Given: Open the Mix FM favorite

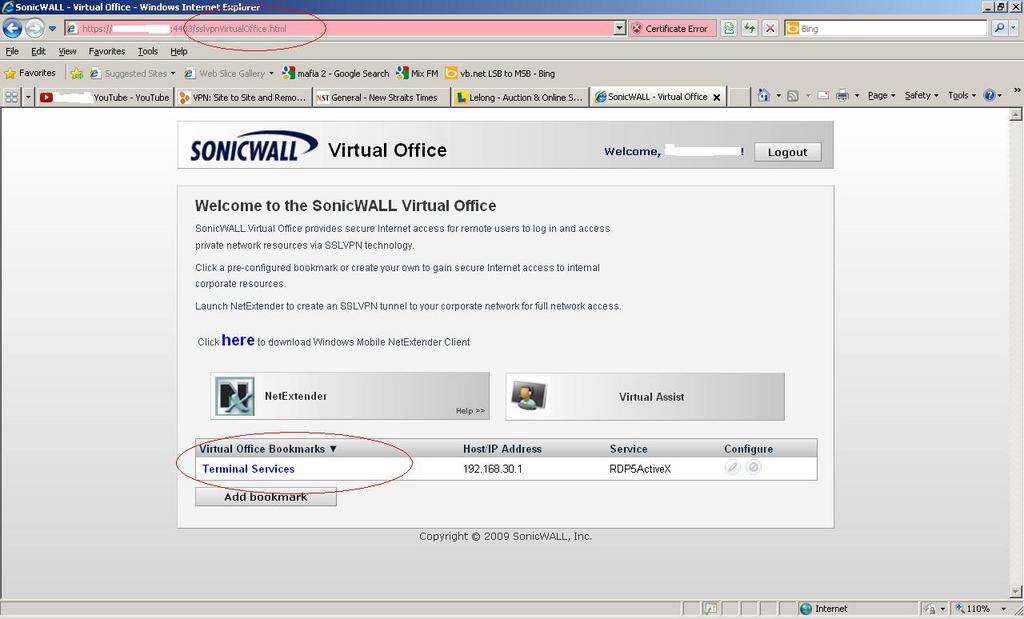Looking at the screenshot, I should coord(417,74).
